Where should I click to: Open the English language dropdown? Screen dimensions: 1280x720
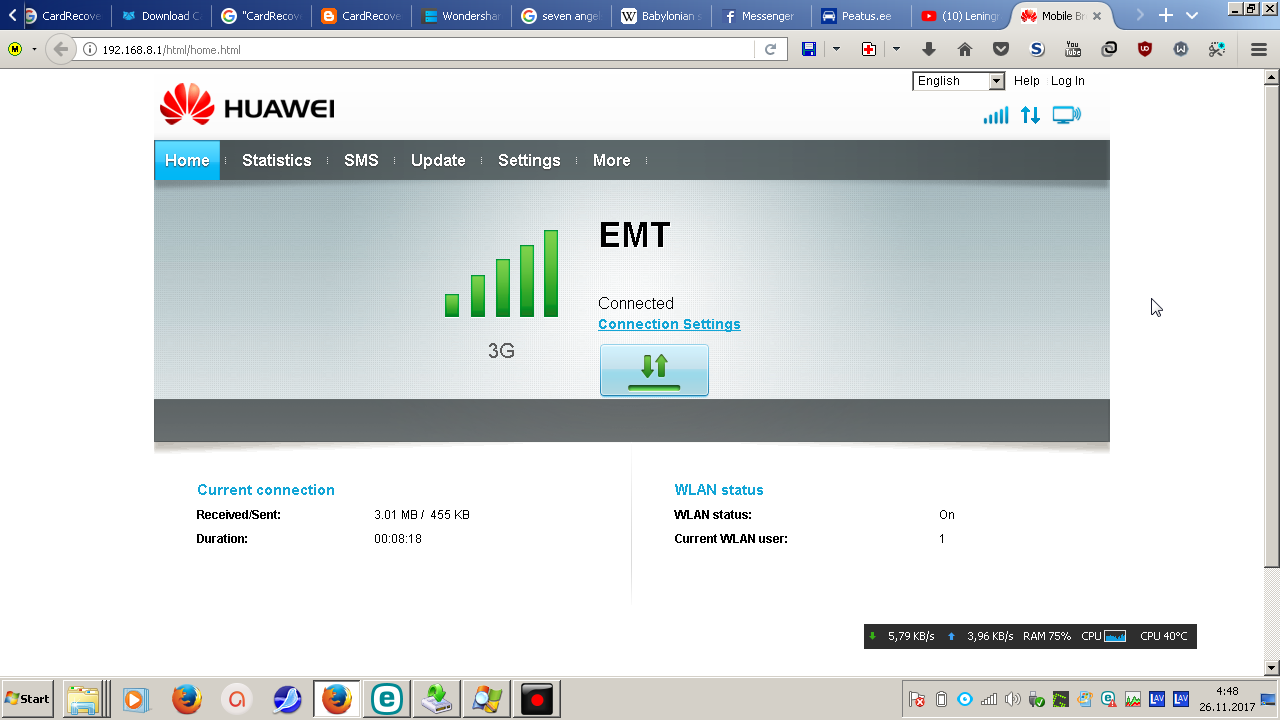coord(958,81)
